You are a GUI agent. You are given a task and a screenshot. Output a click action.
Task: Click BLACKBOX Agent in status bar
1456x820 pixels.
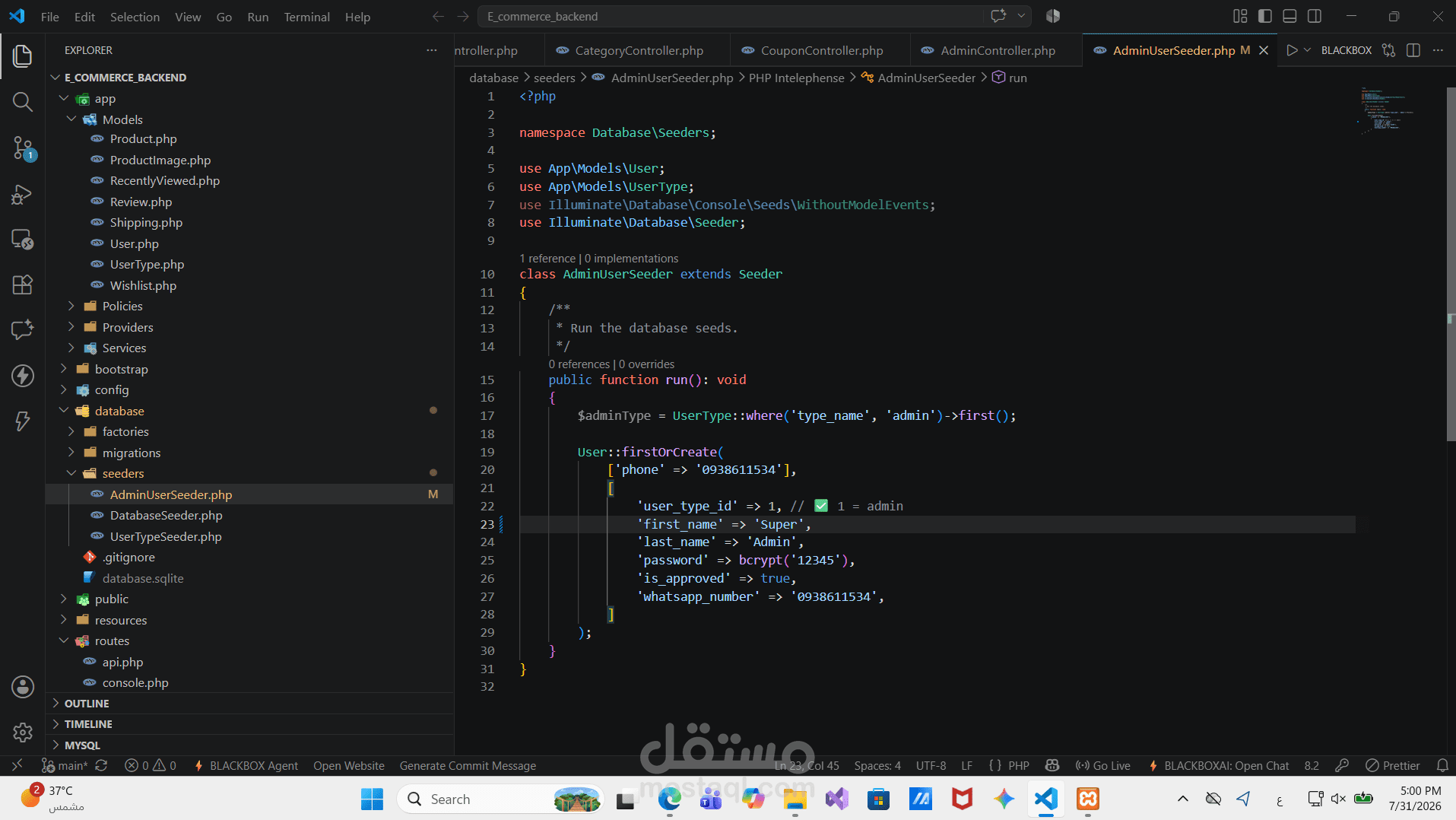pos(246,765)
